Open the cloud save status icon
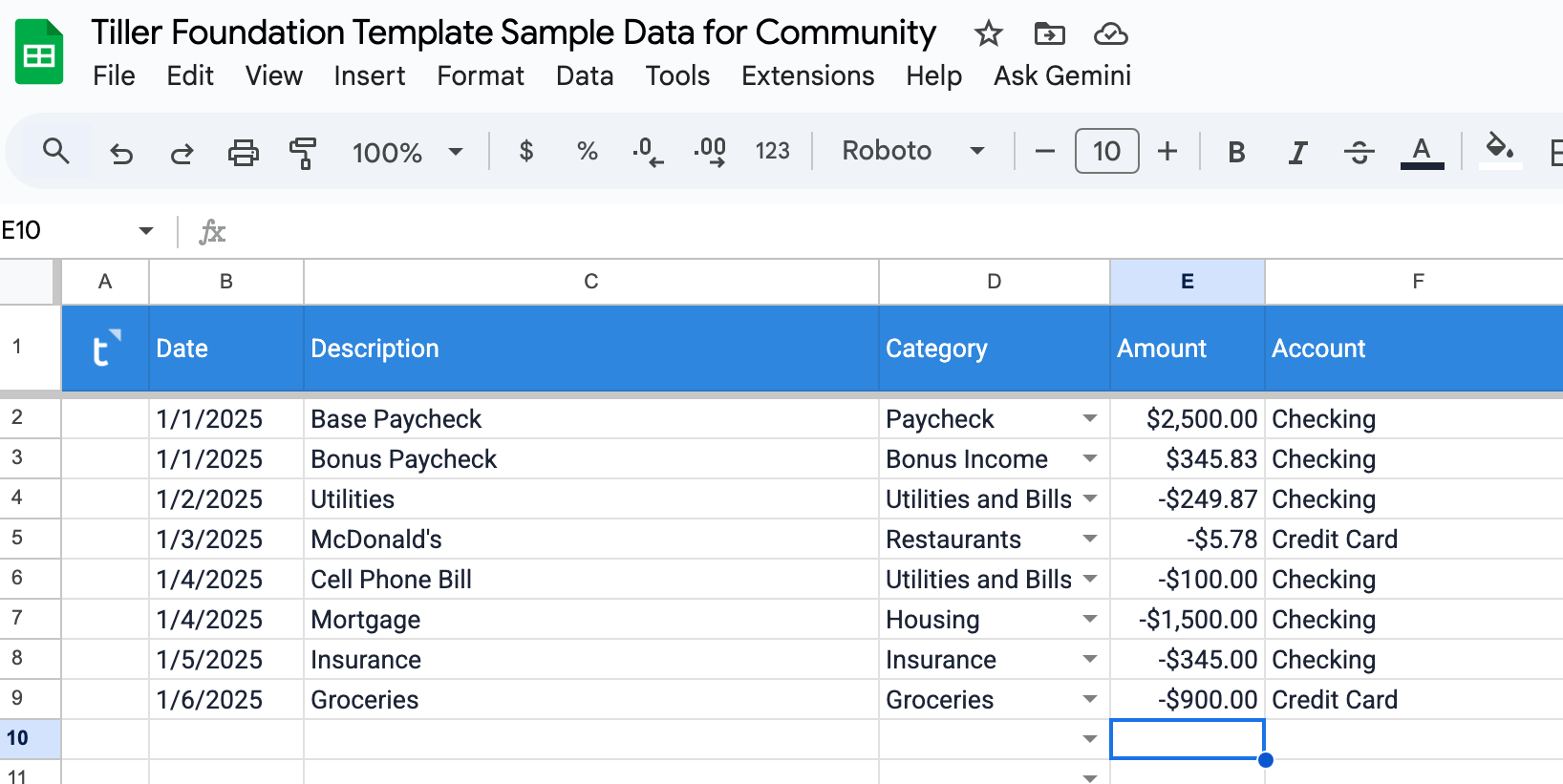This screenshot has height=784, width=1563. (x=1110, y=34)
